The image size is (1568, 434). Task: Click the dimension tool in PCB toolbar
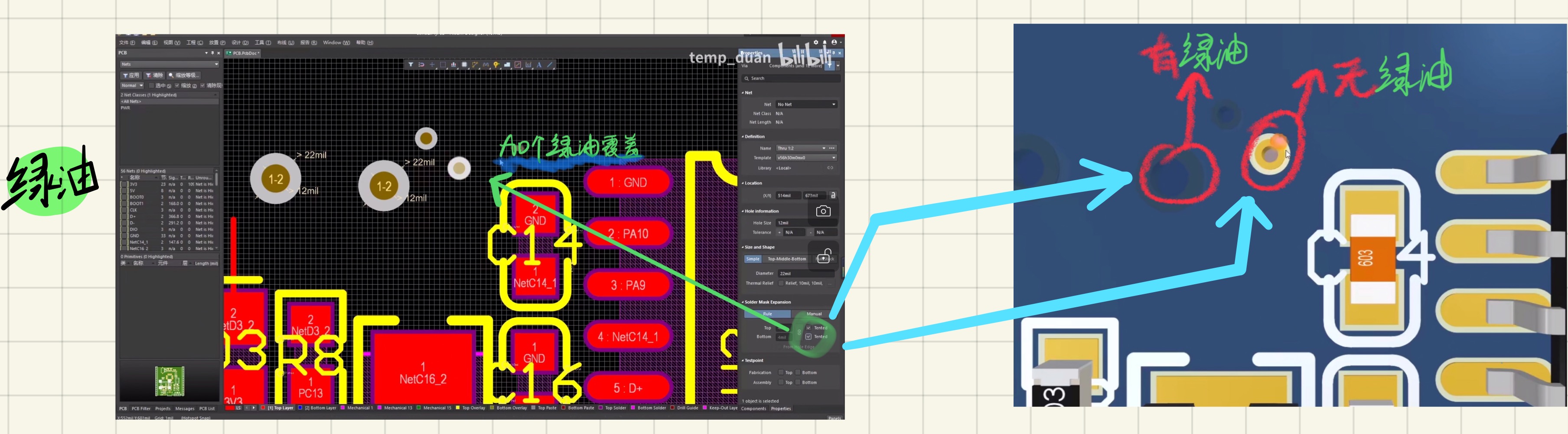tap(528, 65)
